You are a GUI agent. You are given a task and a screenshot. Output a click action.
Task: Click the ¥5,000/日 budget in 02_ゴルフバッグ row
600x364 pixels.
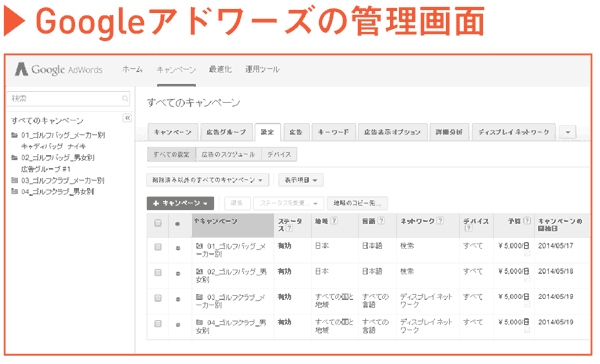pos(514,271)
